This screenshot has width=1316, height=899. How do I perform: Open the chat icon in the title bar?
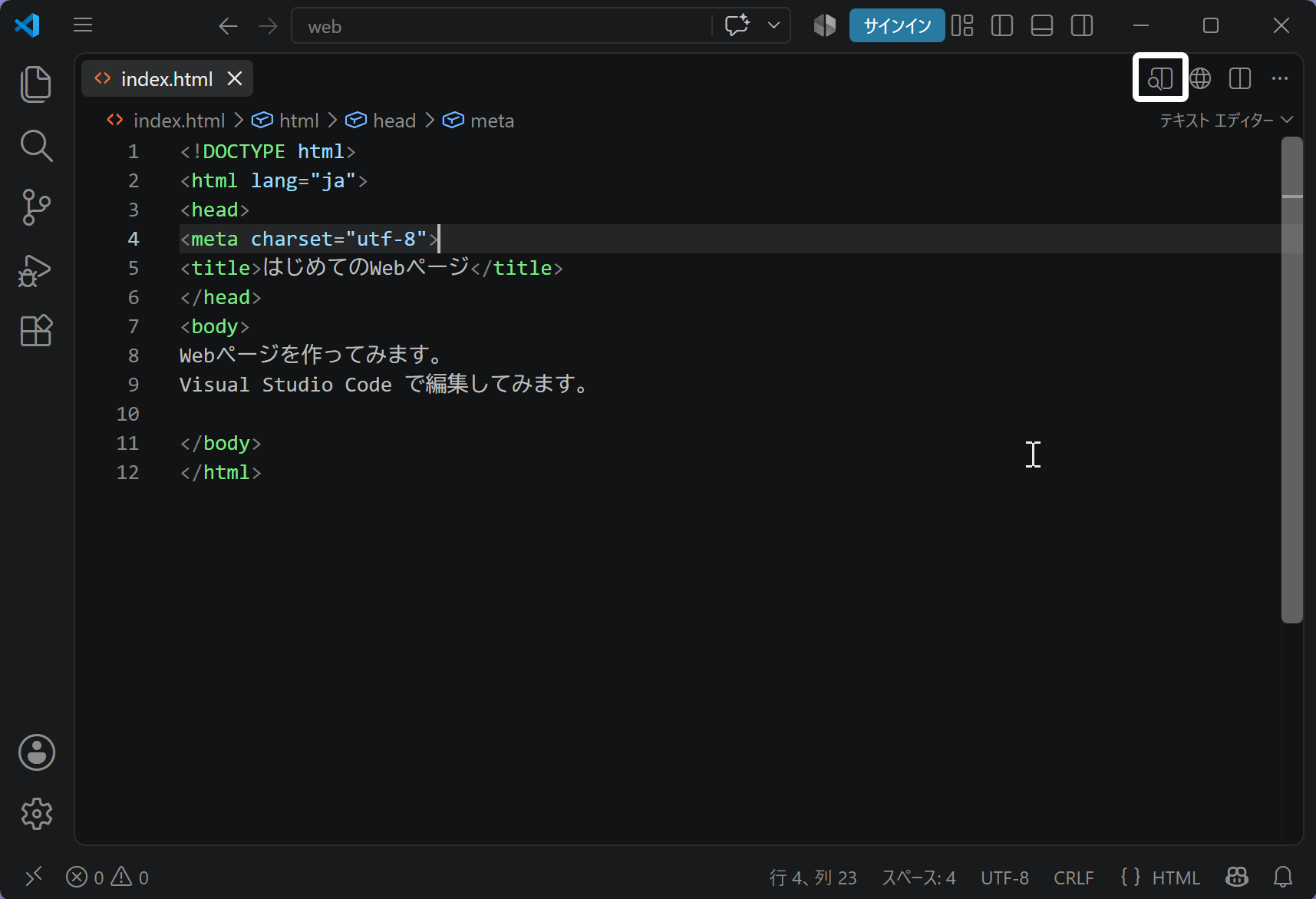click(737, 25)
